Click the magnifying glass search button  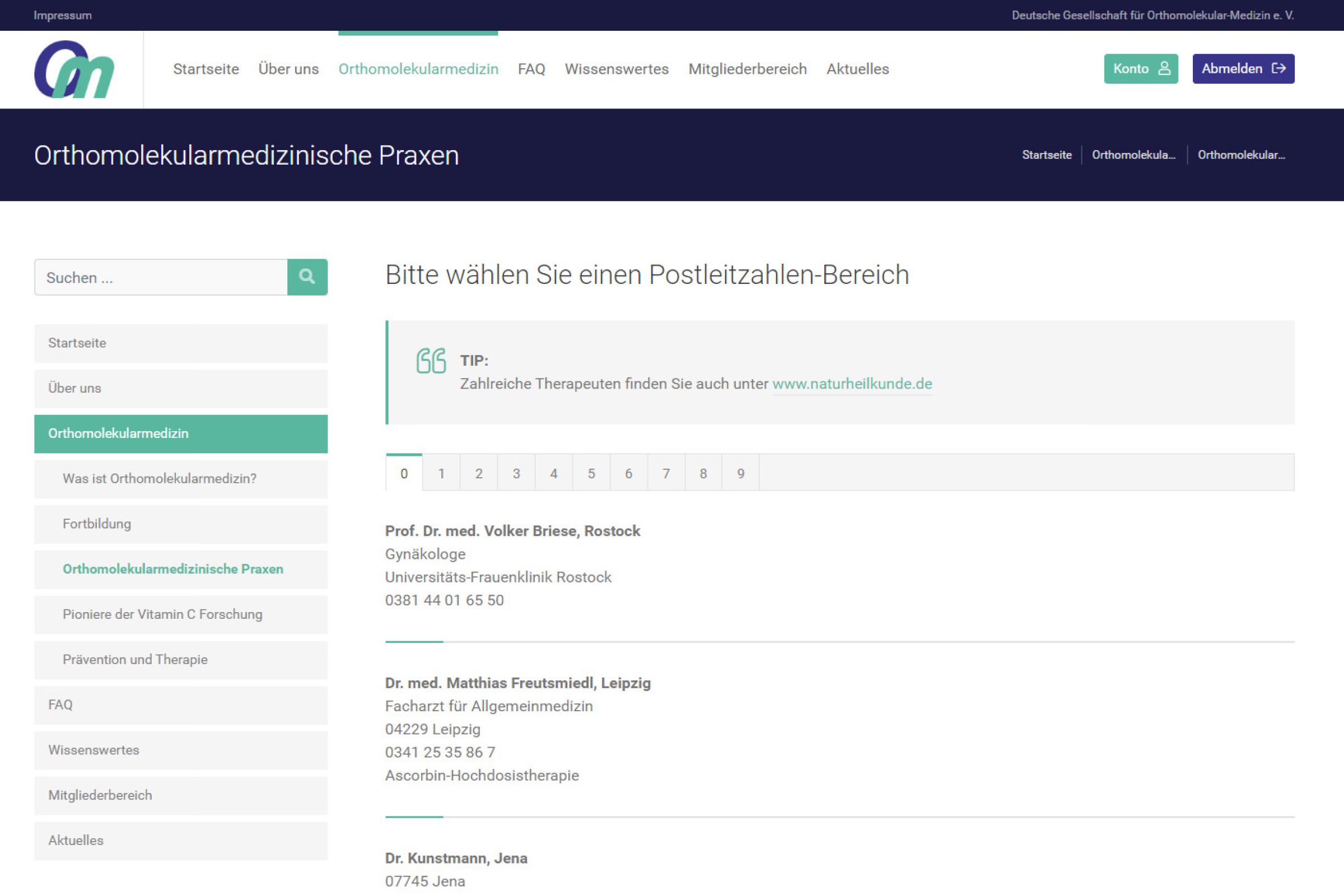click(x=307, y=277)
